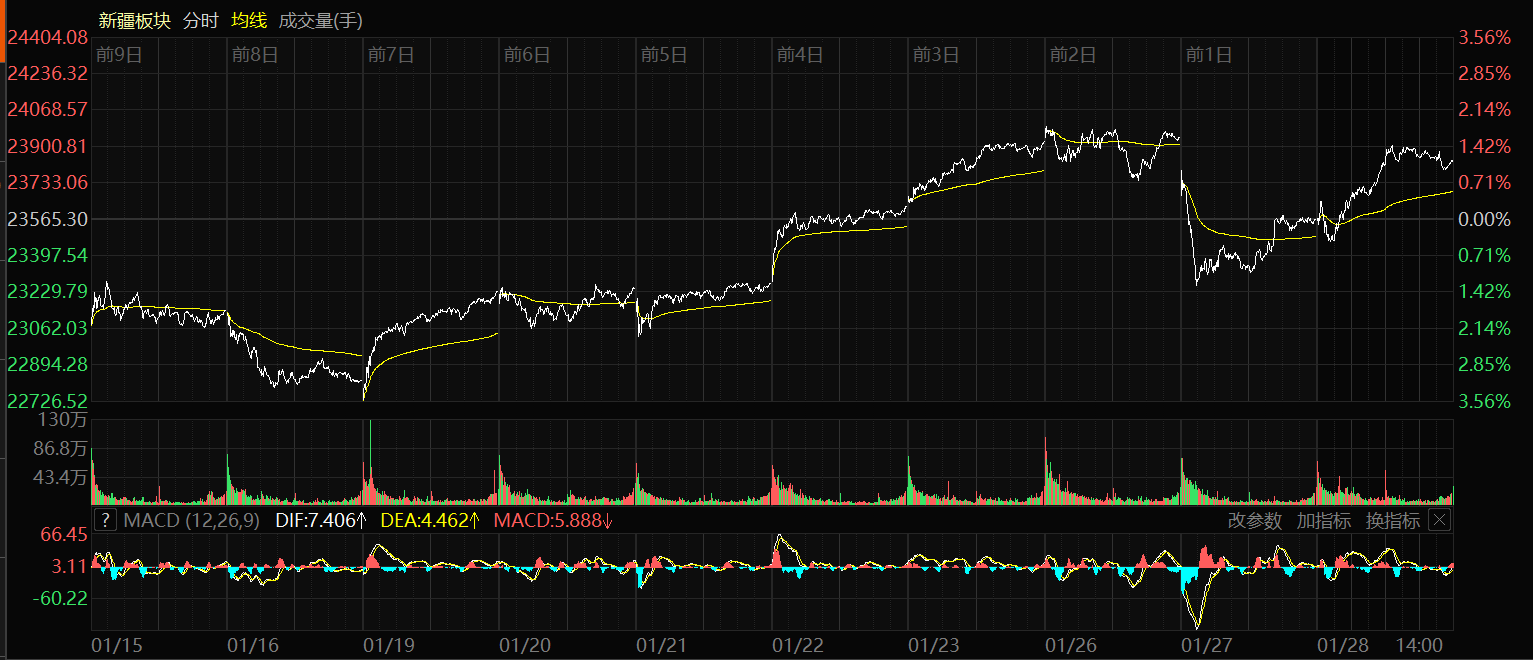Select the 新疆板块 chart title
Viewport: 1533px width, 660px height.
pos(134,20)
